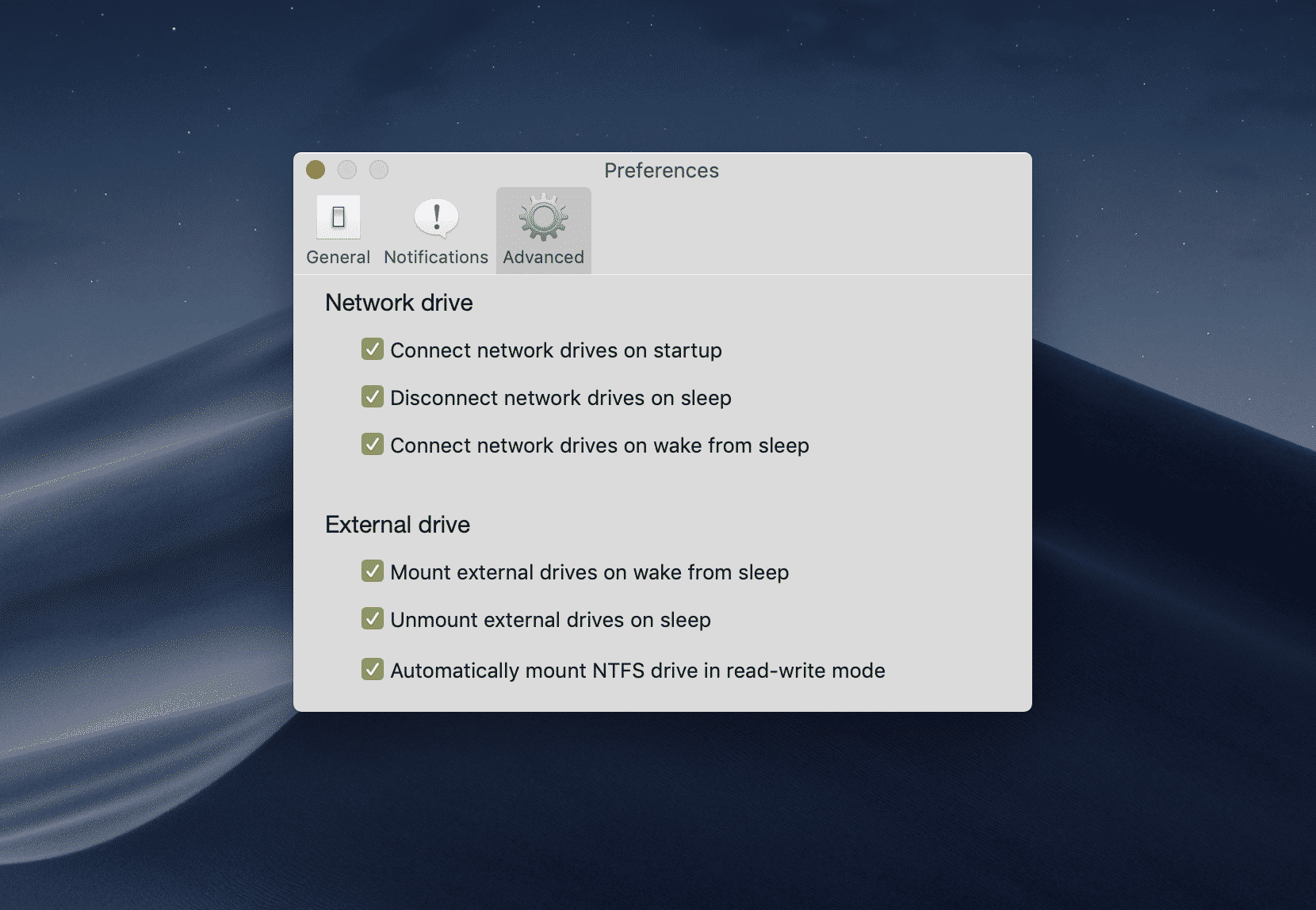
Task: Click the Preferences window title
Action: point(661,170)
